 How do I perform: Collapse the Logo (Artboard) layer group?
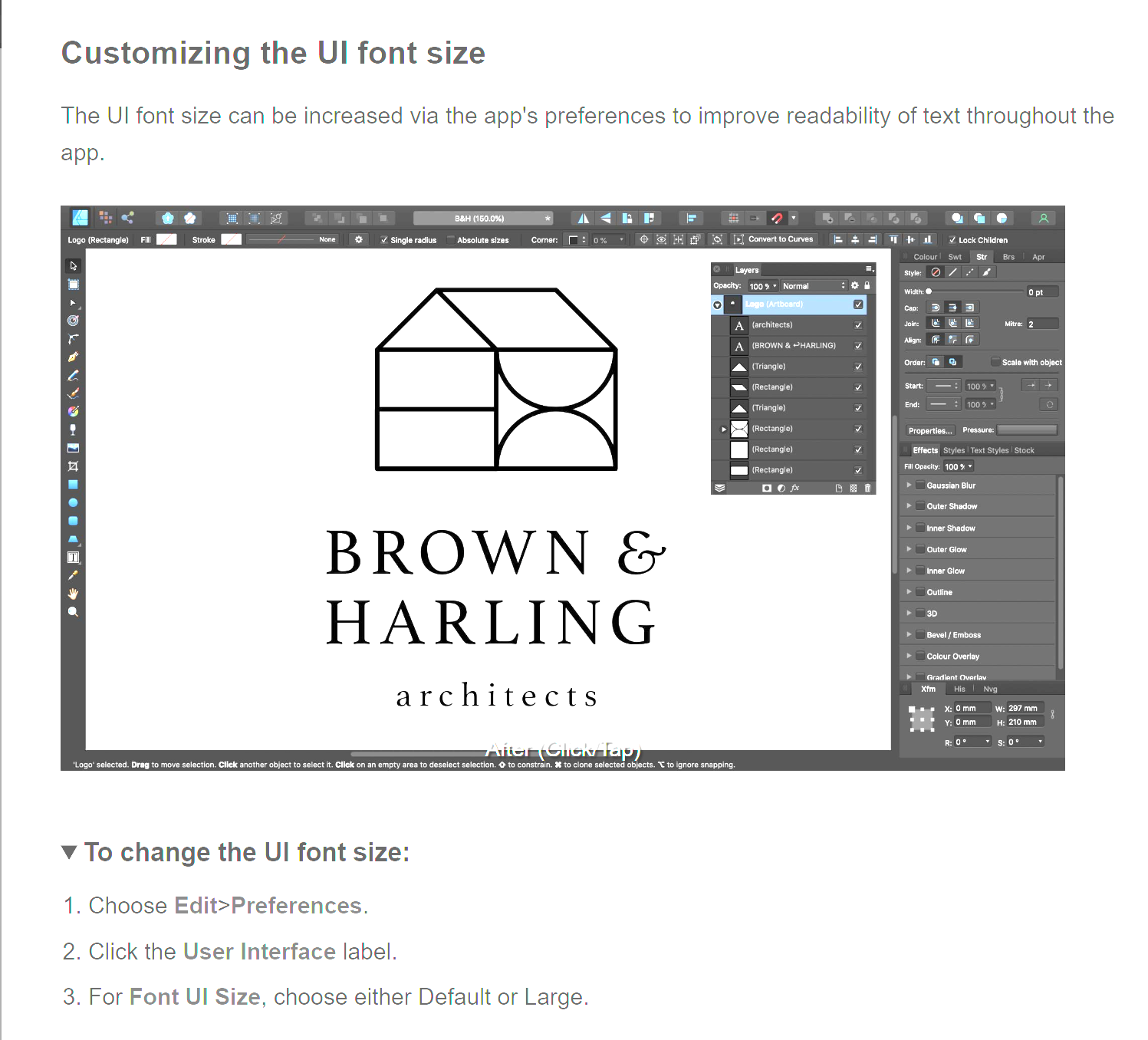click(x=717, y=304)
